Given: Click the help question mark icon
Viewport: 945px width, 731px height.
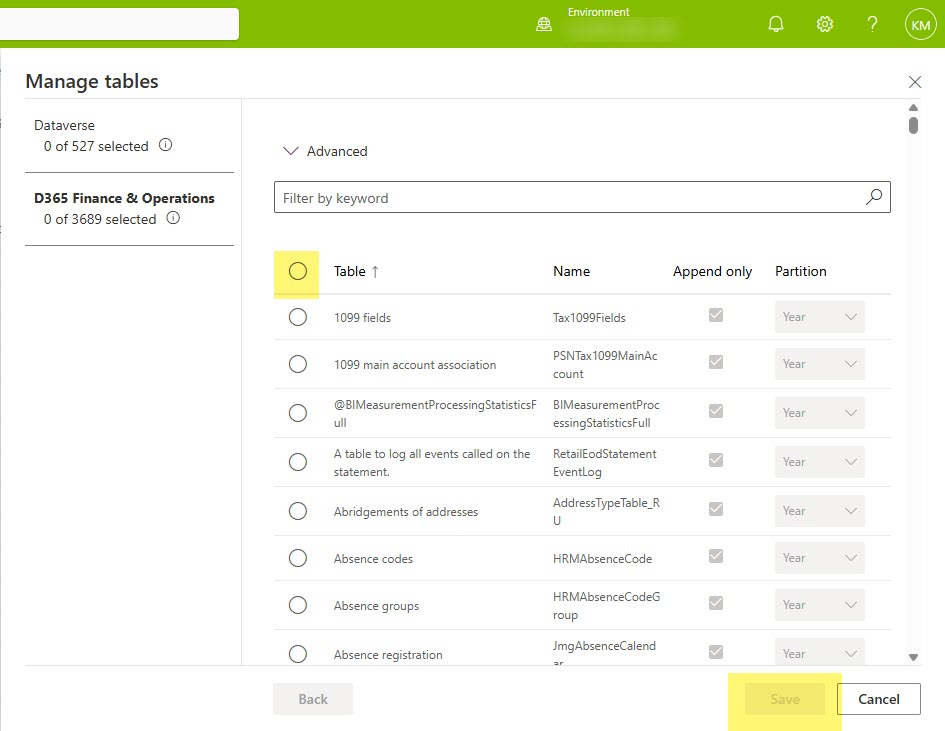Looking at the screenshot, I should pyautogui.click(x=872, y=24).
